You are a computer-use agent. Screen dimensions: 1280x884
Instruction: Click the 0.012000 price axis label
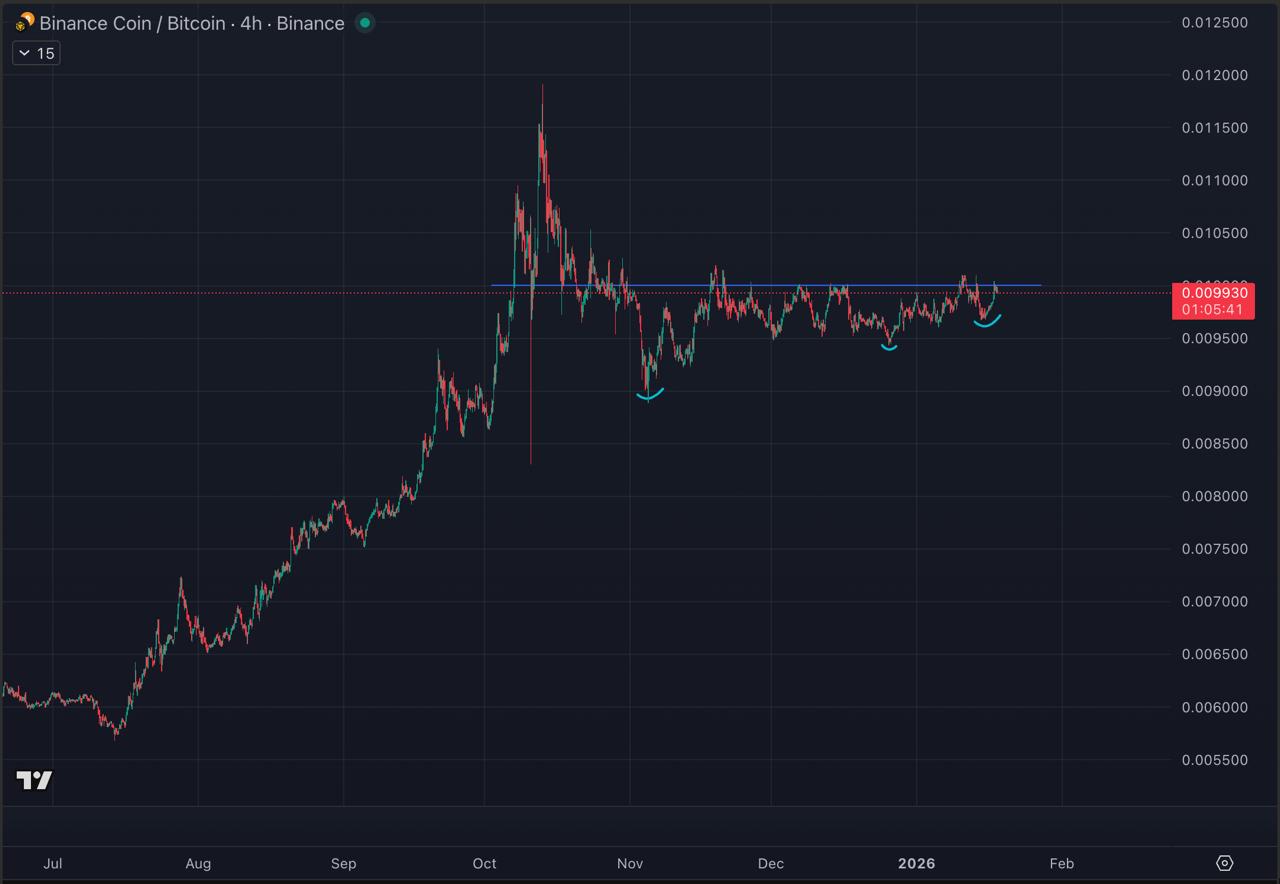[1214, 75]
